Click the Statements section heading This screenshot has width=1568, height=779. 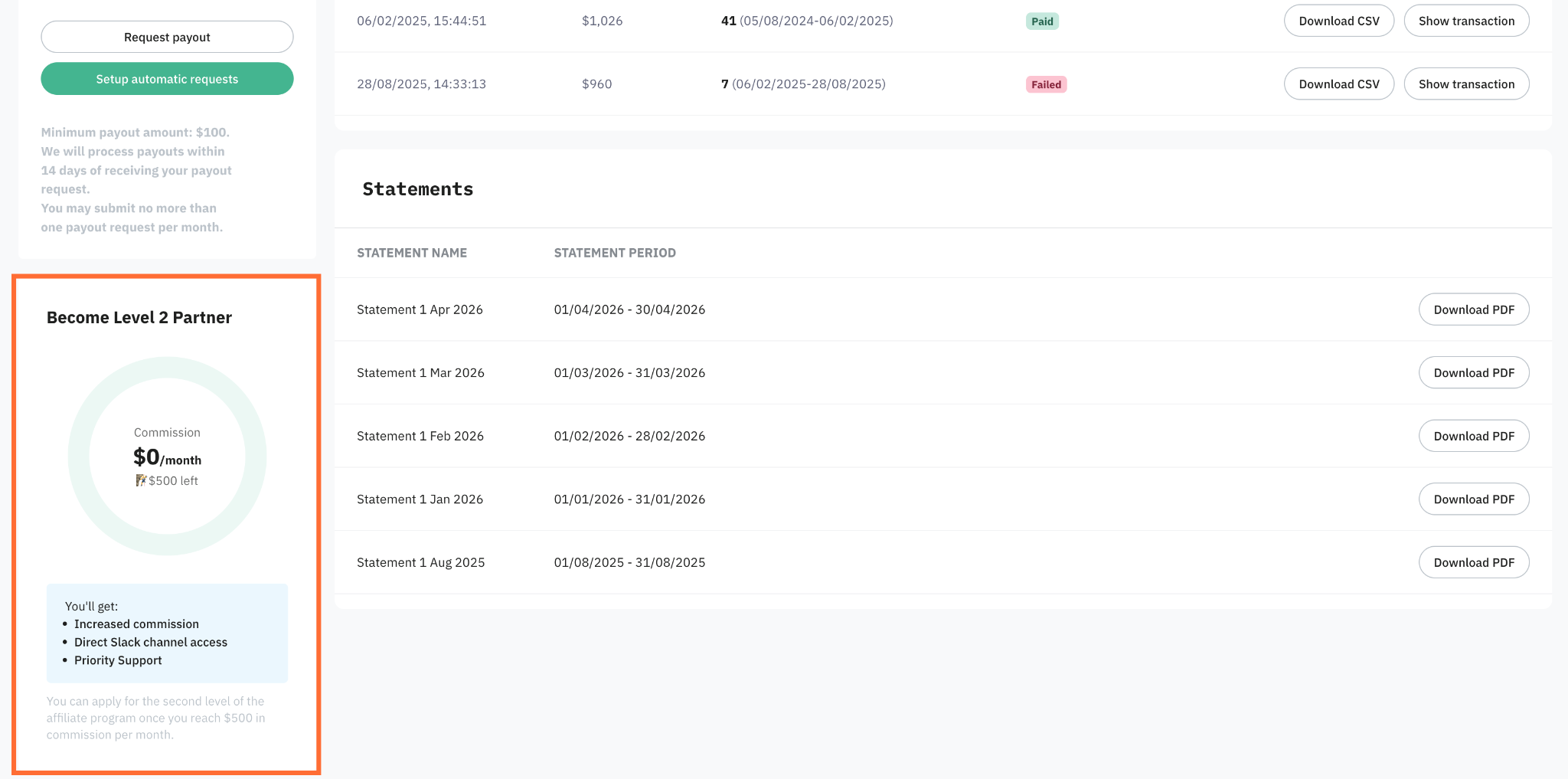point(418,189)
